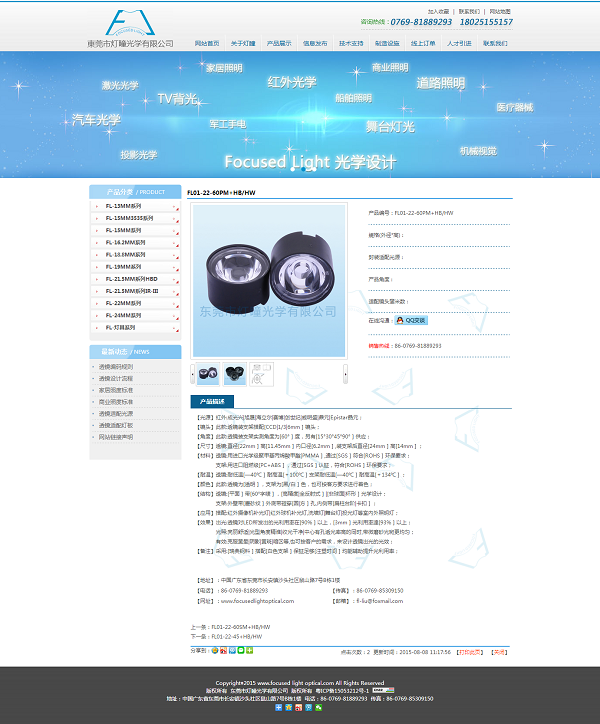The height and width of the screenshot is (724, 600).
Task: Open the 联系我们 navigation menu item
Action: point(495,44)
